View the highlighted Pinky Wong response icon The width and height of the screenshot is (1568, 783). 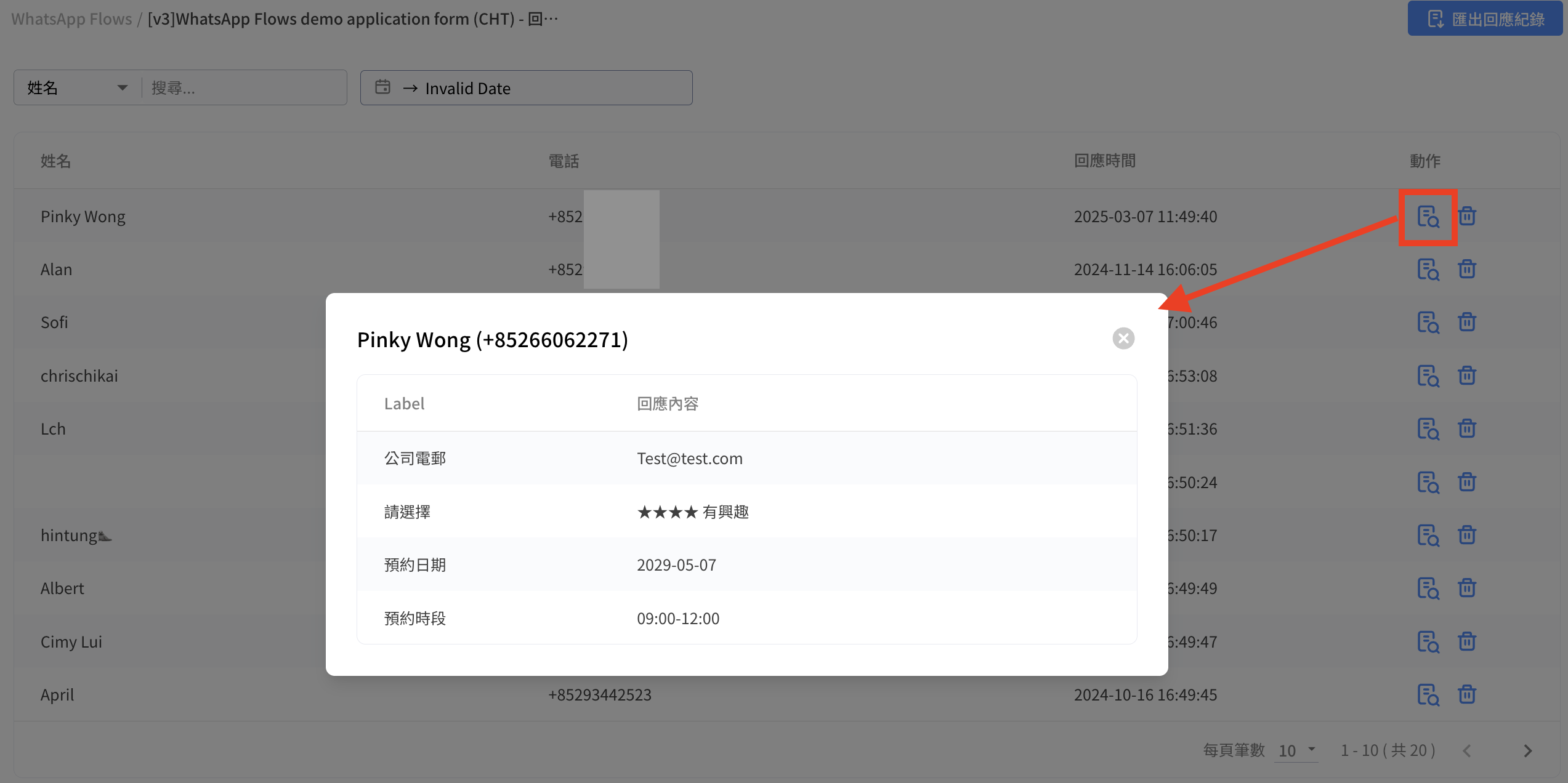pos(1428,217)
